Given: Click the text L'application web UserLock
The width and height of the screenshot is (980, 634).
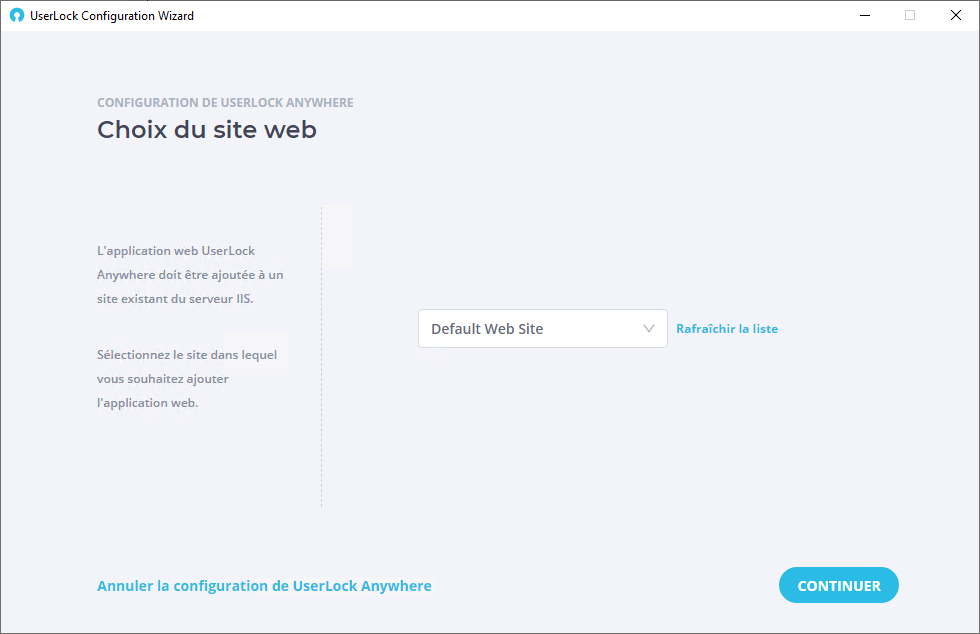Looking at the screenshot, I should (x=176, y=251).
